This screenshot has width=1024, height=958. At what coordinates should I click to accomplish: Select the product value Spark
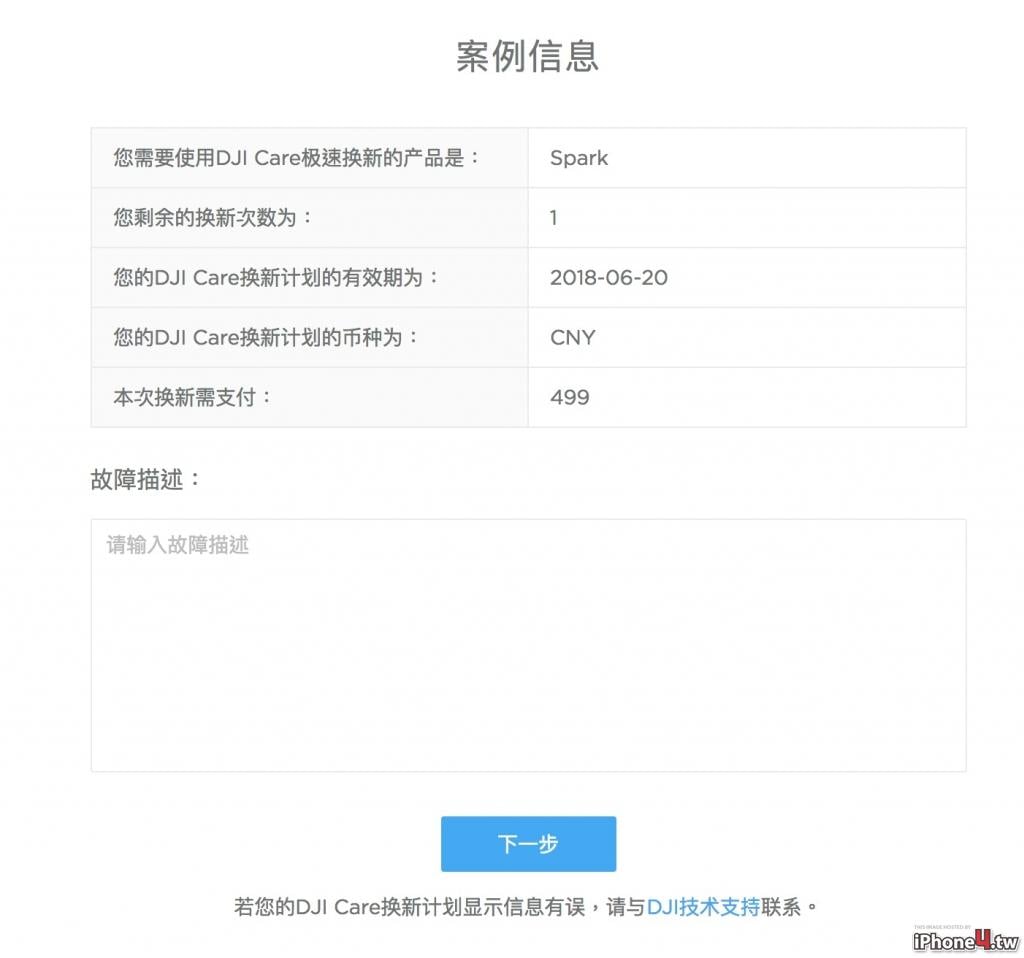pos(579,158)
